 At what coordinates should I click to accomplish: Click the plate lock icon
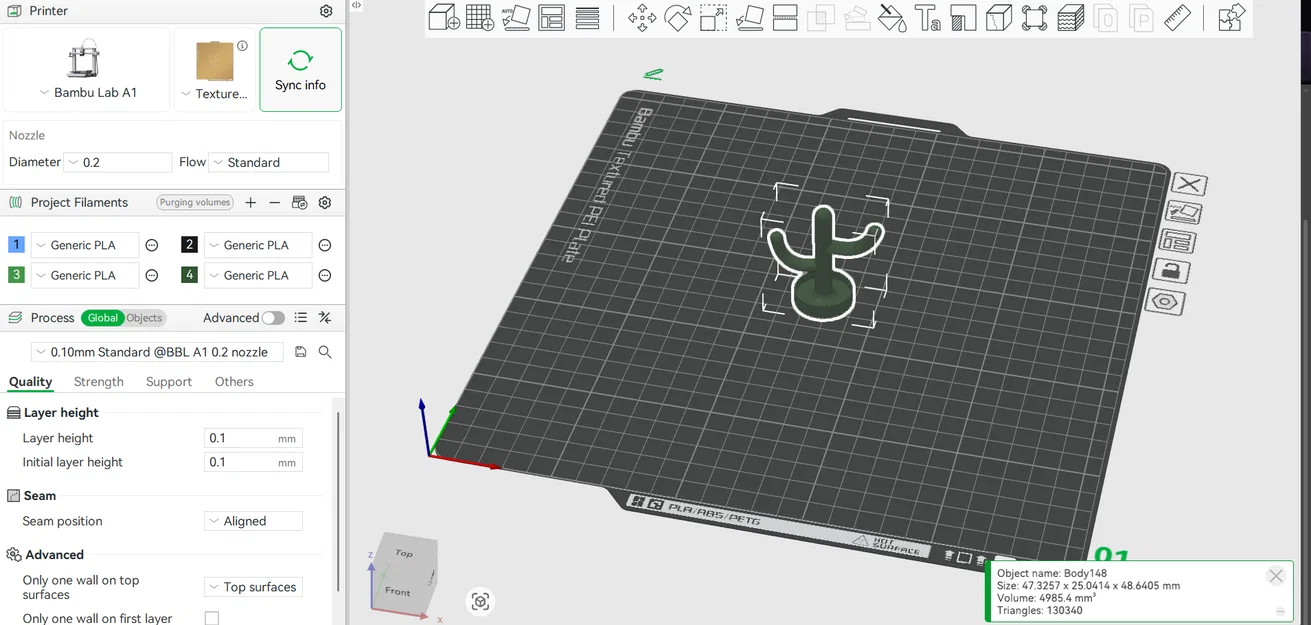point(1172,270)
